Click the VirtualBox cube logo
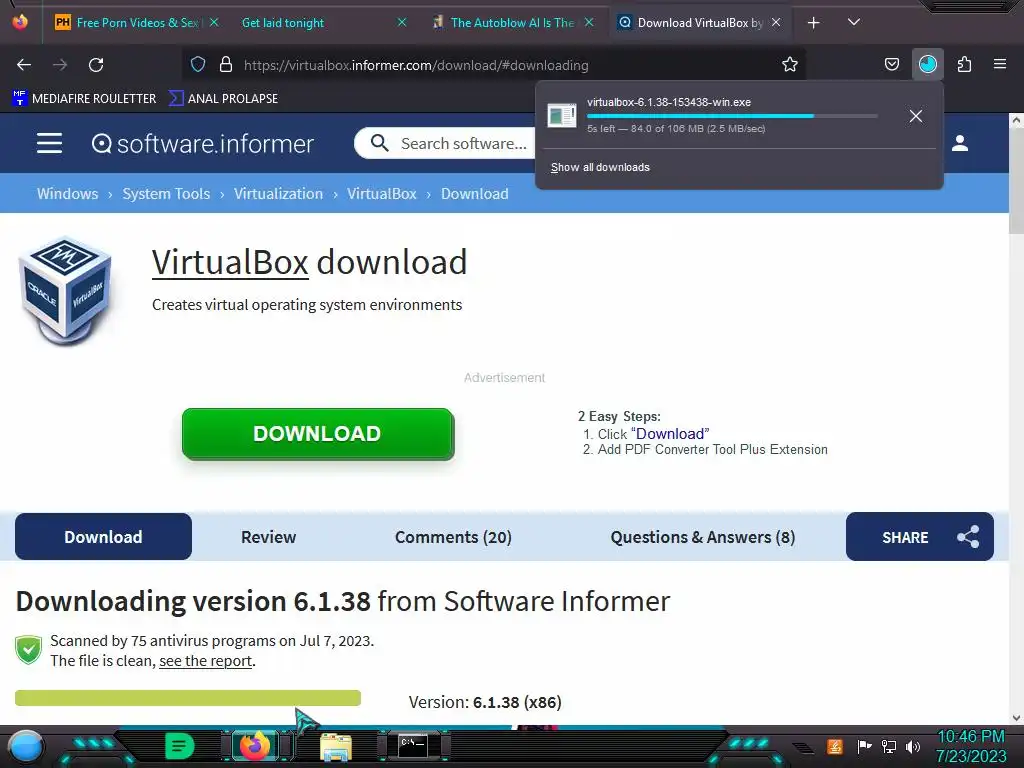This screenshot has height=768, width=1024. [x=65, y=291]
